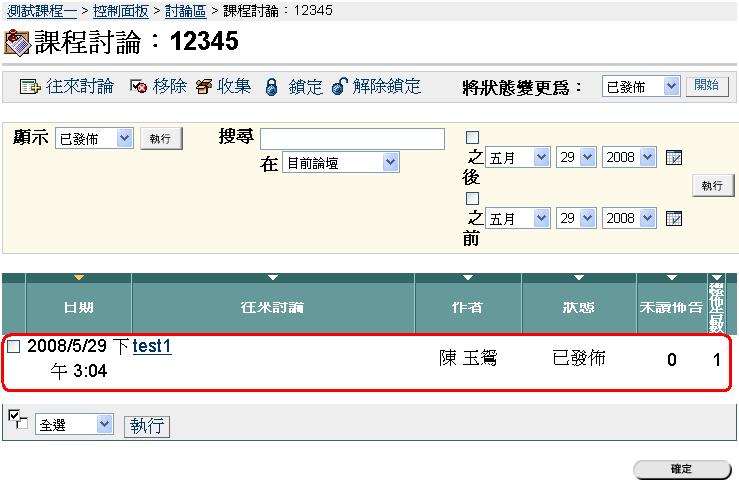The width and height of the screenshot is (739, 482).
Task: Go to 控制面板 breadcrumb link
Action: pos(121,10)
